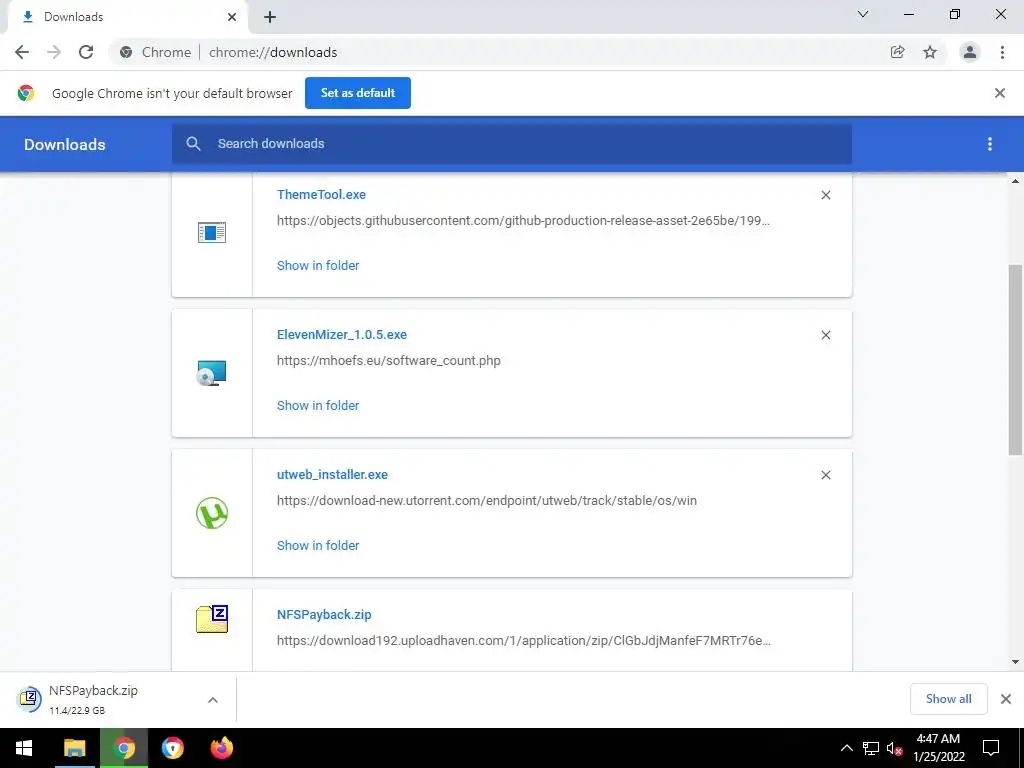Open the Downloads page more actions menu

click(990, 144)
